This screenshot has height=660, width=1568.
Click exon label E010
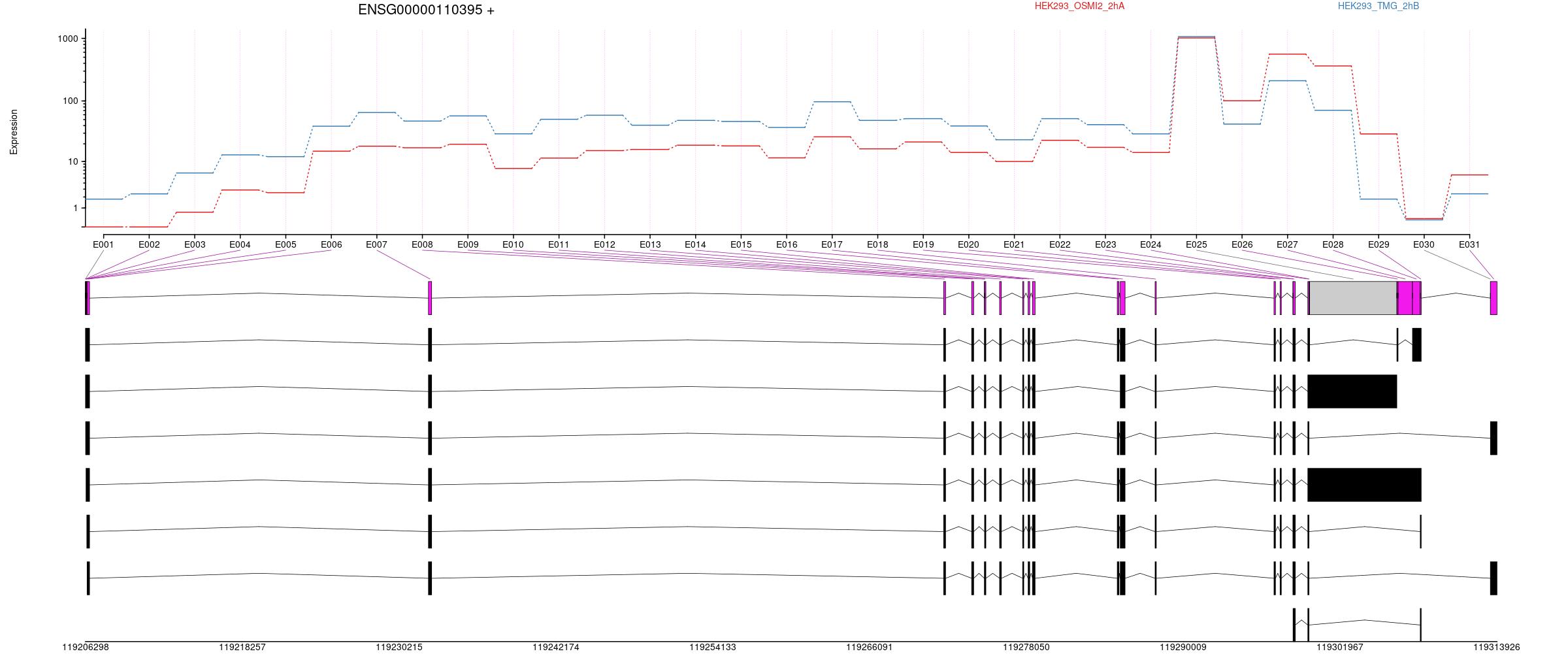tap(513, 245)
